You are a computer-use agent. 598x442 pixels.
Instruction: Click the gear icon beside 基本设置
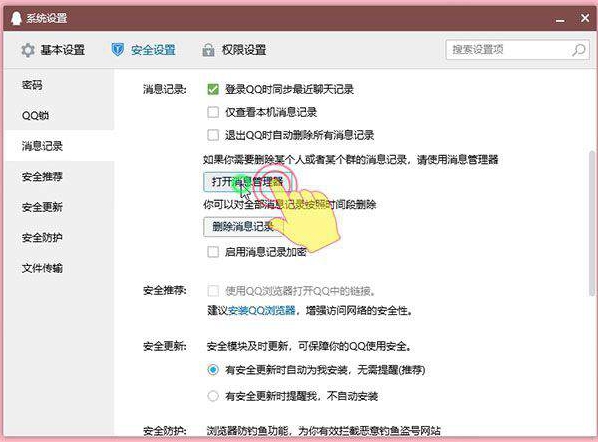[27, 50]
